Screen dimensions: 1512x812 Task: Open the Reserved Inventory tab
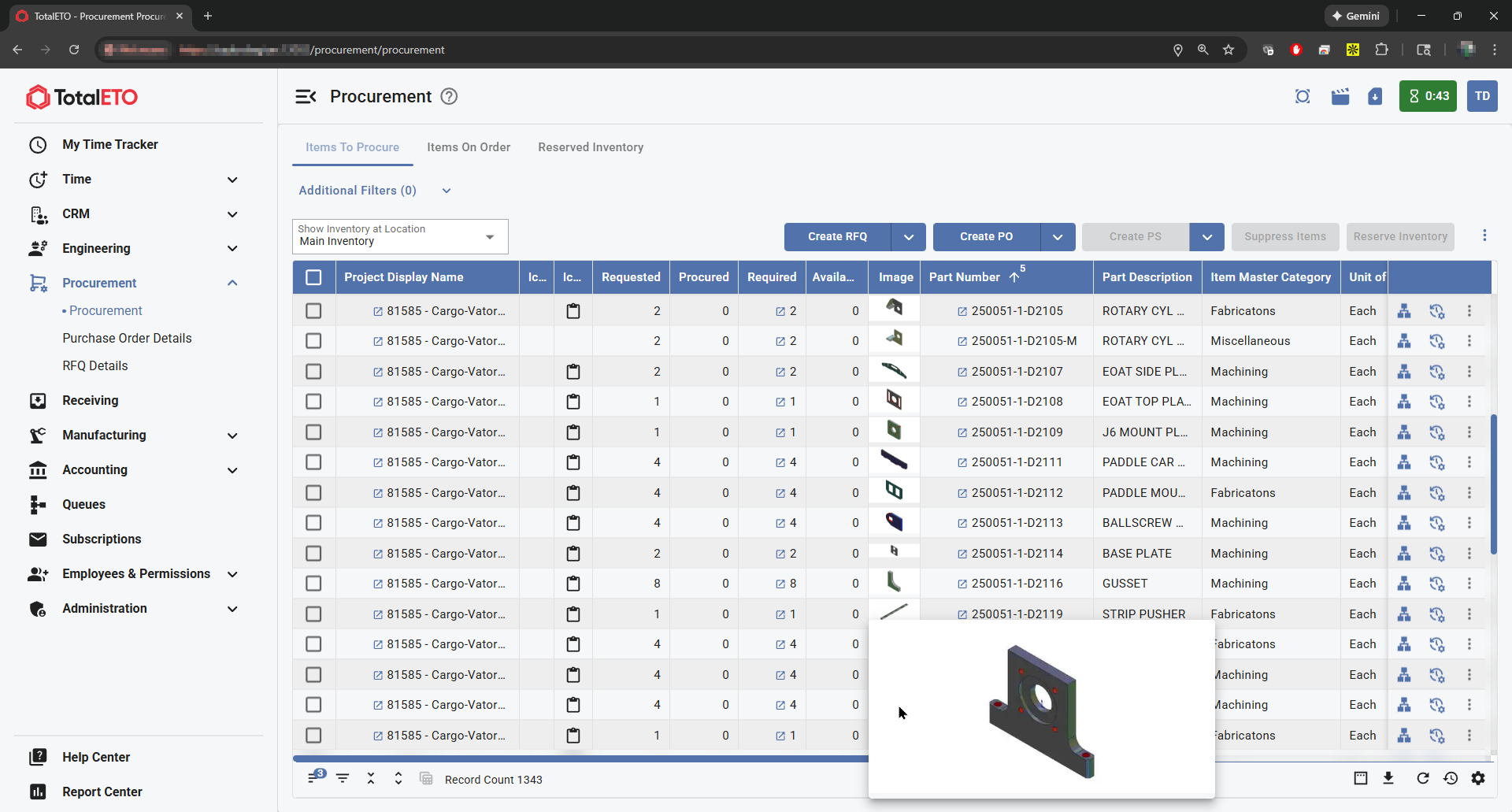coord(591,147)
